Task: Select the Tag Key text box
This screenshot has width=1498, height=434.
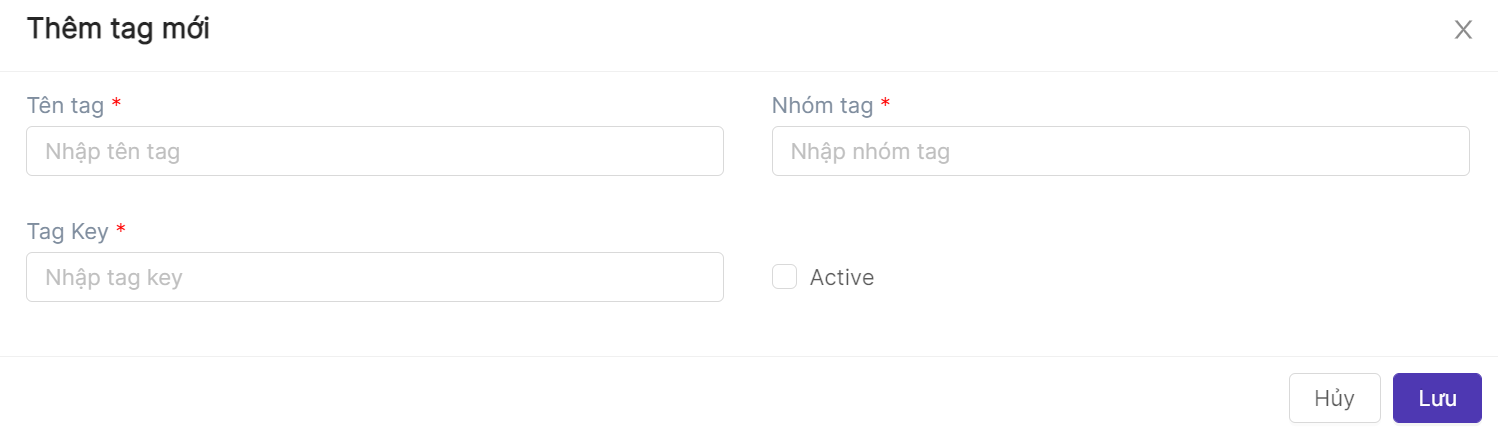Action: pos(374,277)
